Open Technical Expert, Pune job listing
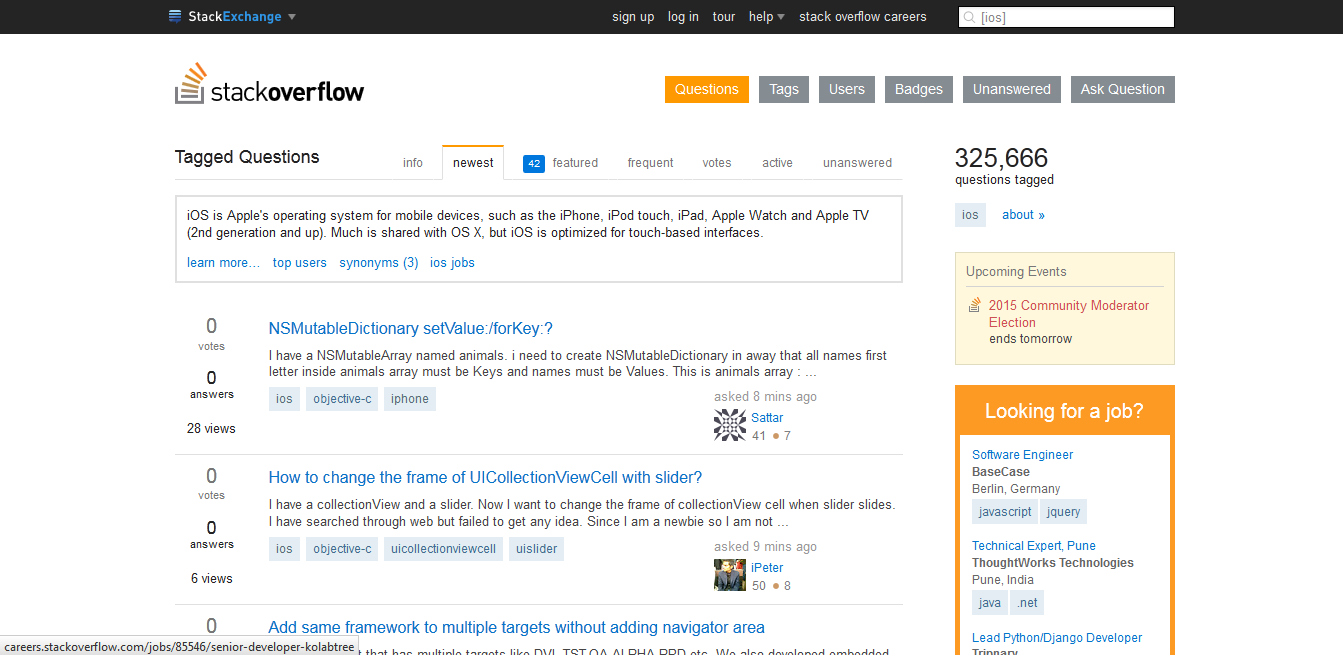1343x655 pixels. pyautogui.click(x=1034, y=546)
